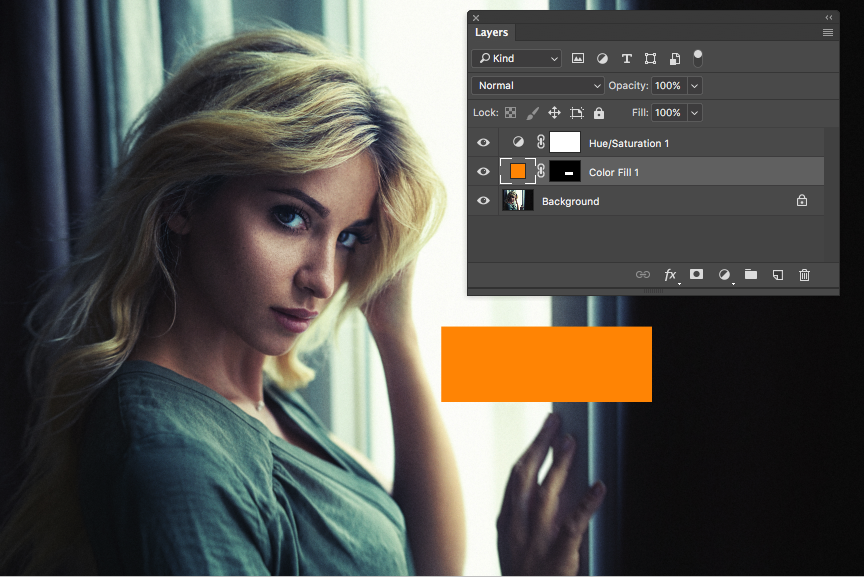
Task: Open the orange Color Fill 1 swatch
Action: (x=518, y=171)
